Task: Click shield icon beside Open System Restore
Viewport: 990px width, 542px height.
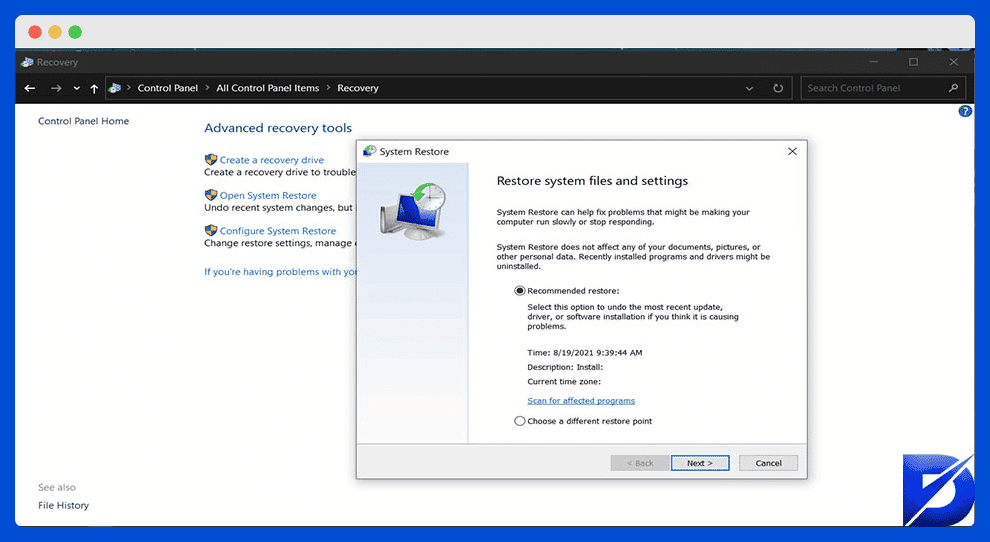Action: (211, 195)
